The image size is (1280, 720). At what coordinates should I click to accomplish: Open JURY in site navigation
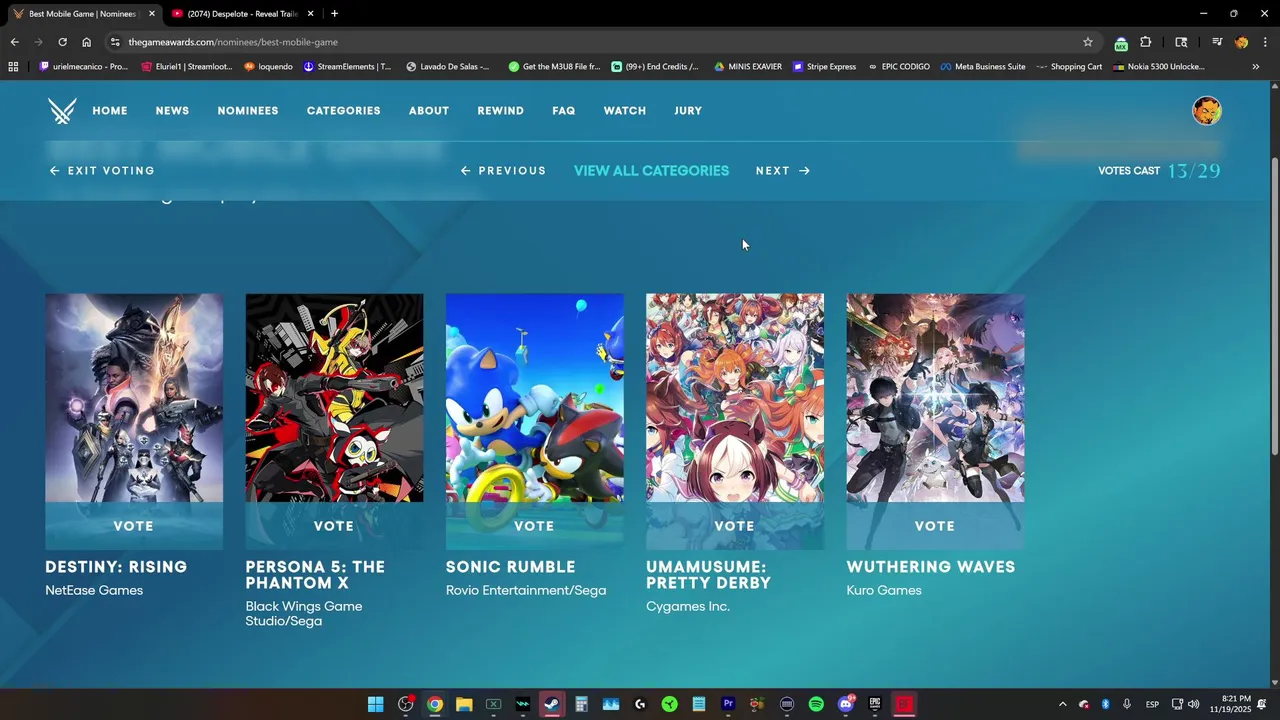point(688,111)
